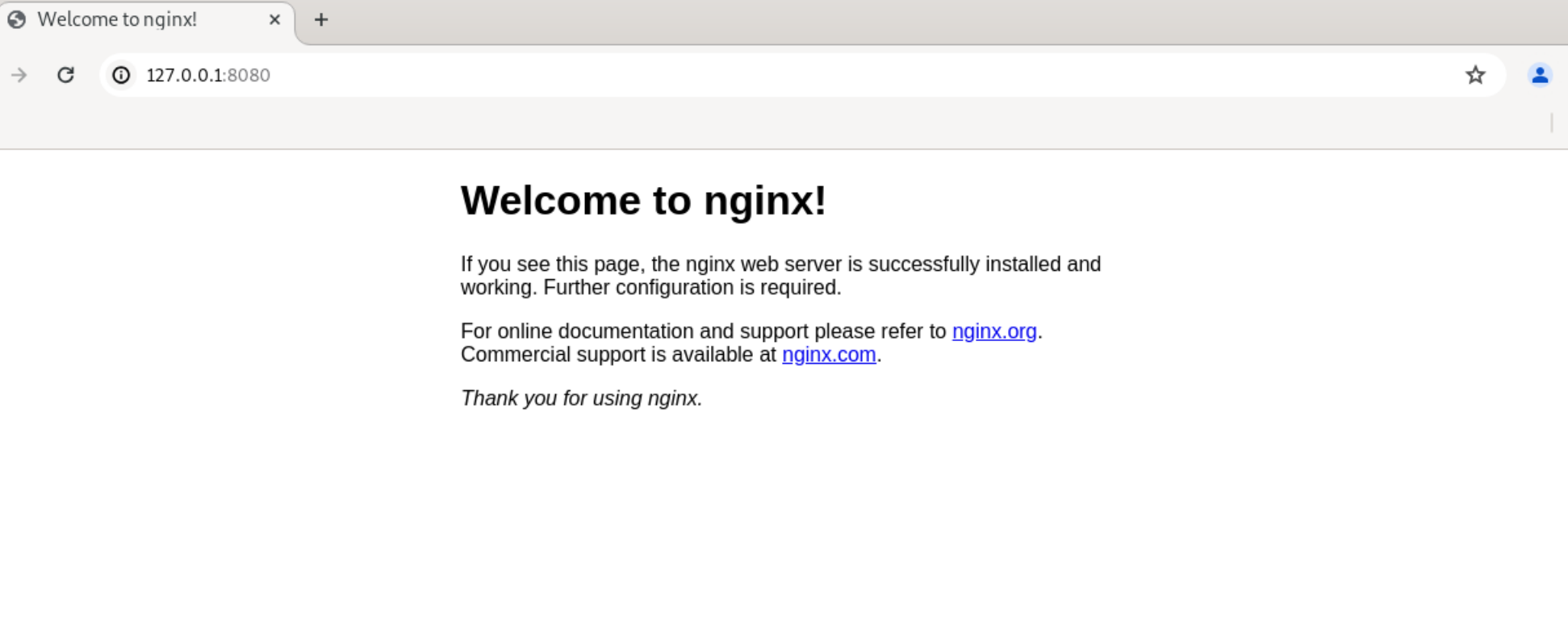Click the Welcome to nginx! heading
Screen dimensions: 1568x633
(643, 200)
